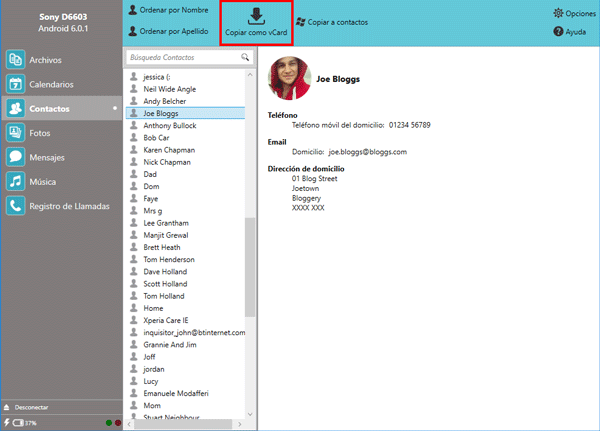Click the contact list vertical scrollbar thumb

(250, 267)
